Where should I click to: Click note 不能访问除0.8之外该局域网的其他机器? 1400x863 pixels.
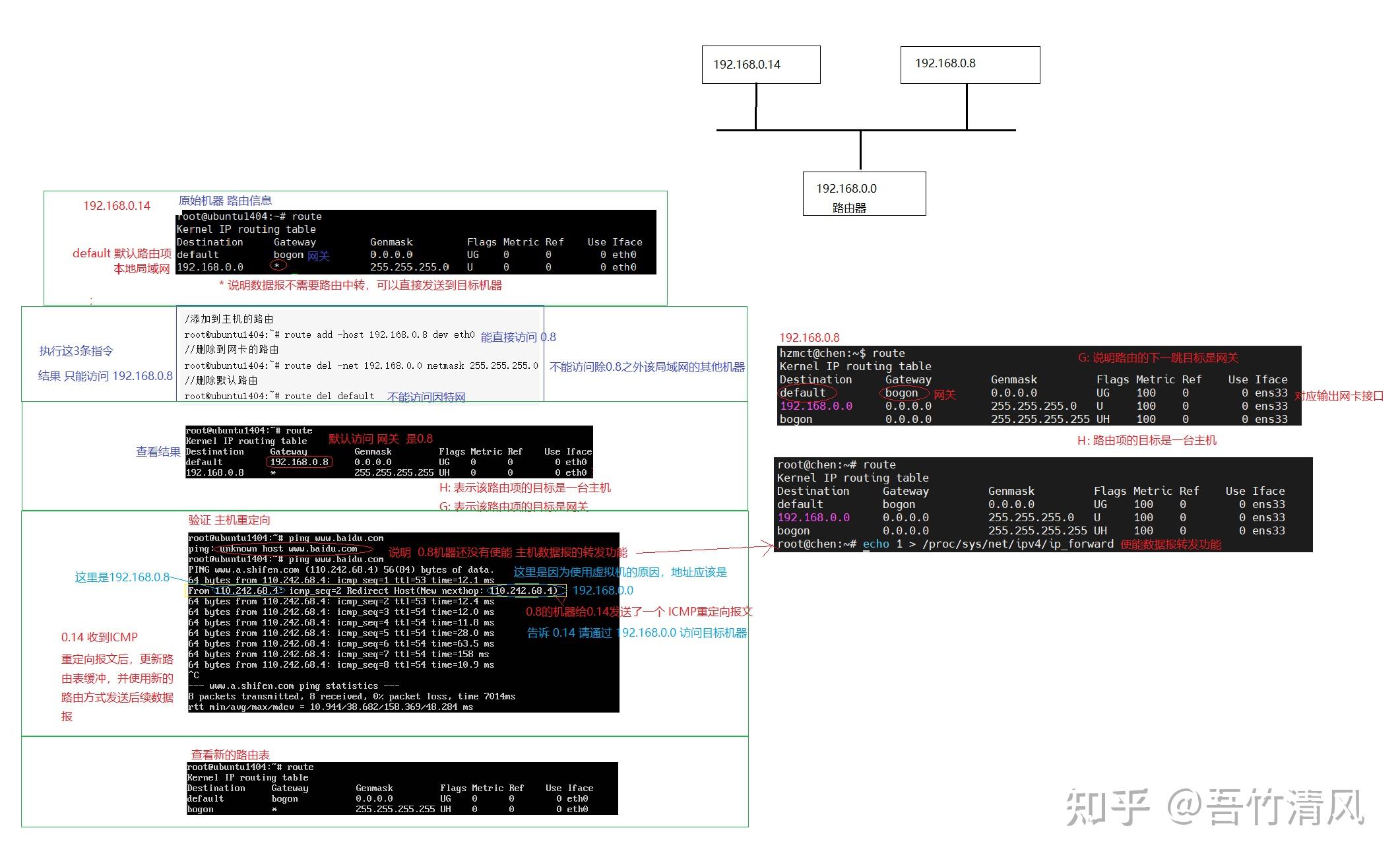click(x=647, y=367)
